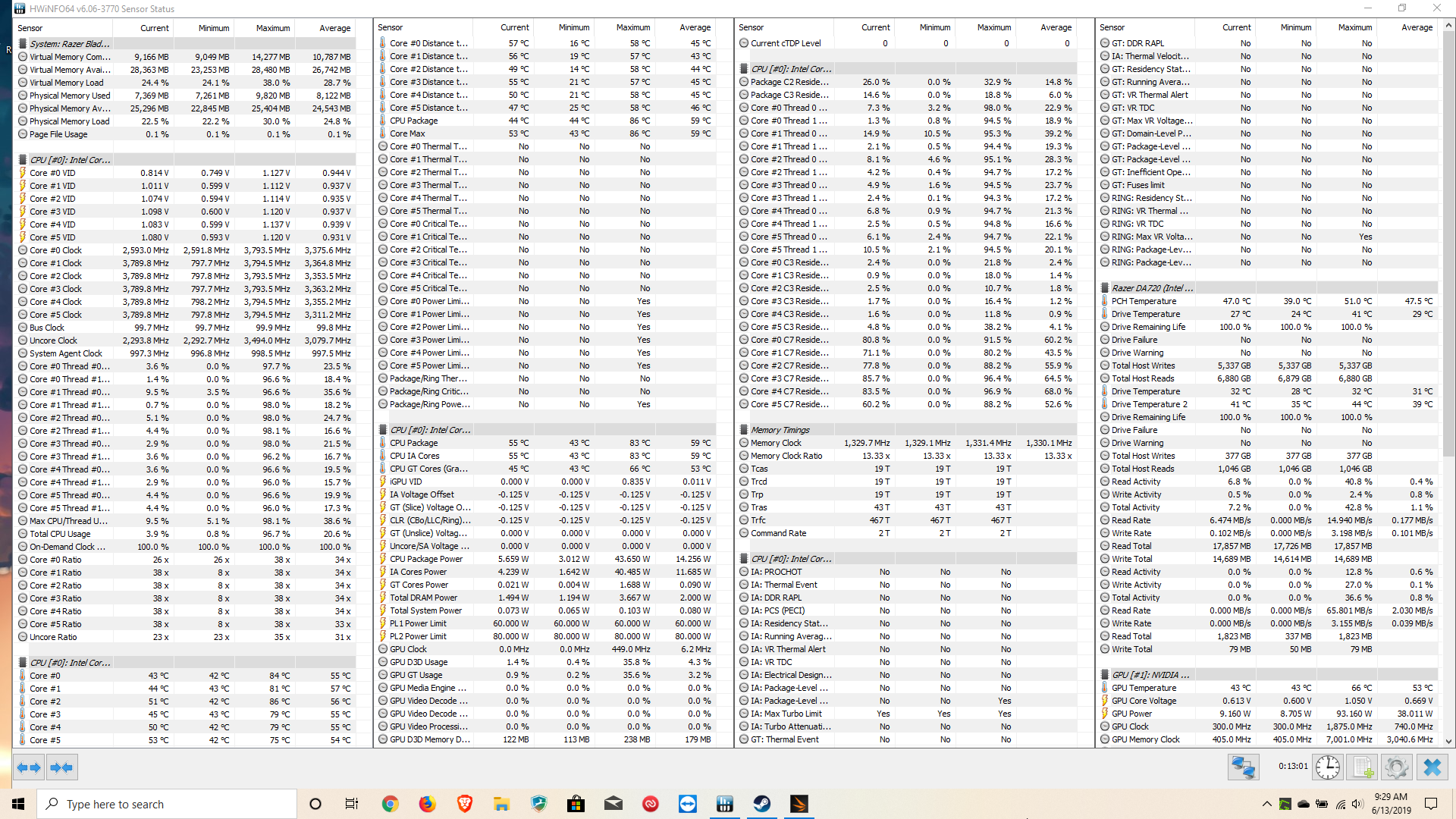Select the Total CPU Usage row
This screenshot has height=819, width=1456.
[186, 534]
